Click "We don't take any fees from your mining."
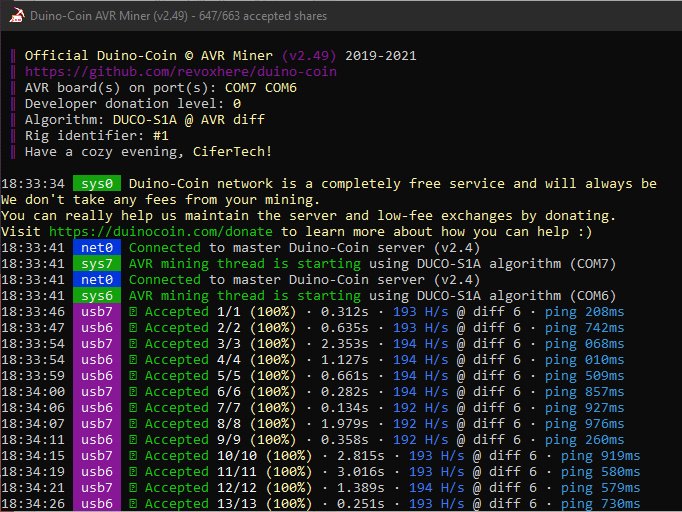This screenshot has width=682, height=512. (x=160, y=200)
